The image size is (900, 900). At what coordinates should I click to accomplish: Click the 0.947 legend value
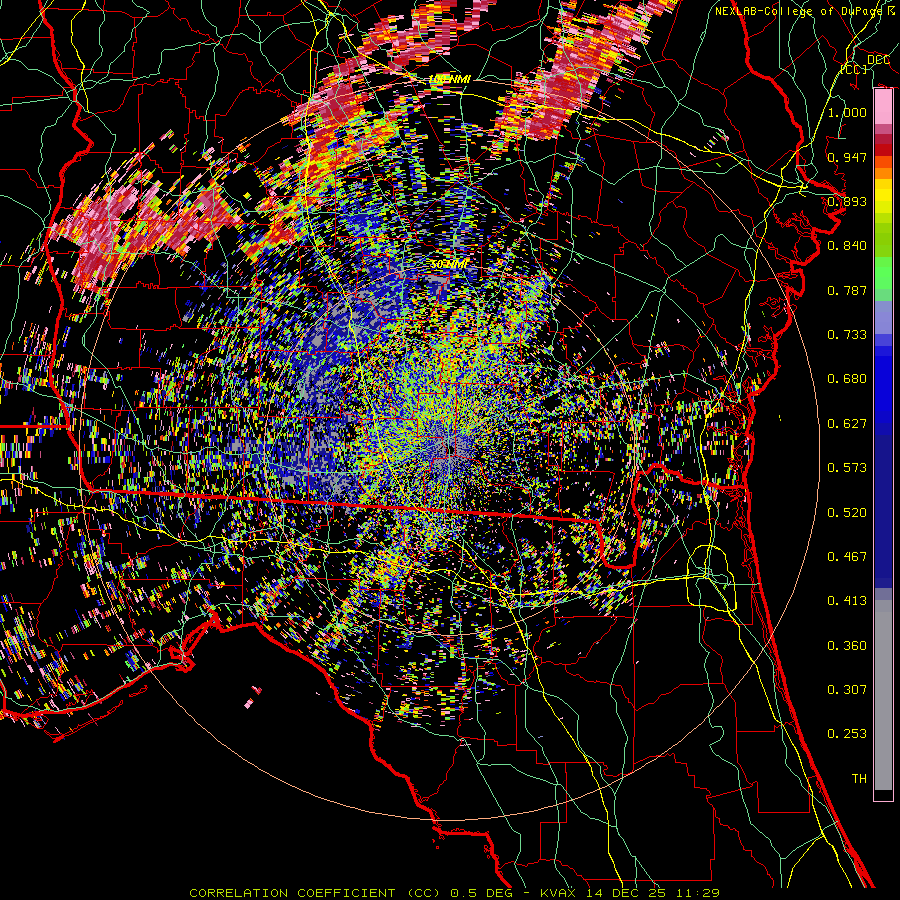[x=847, y=157]
